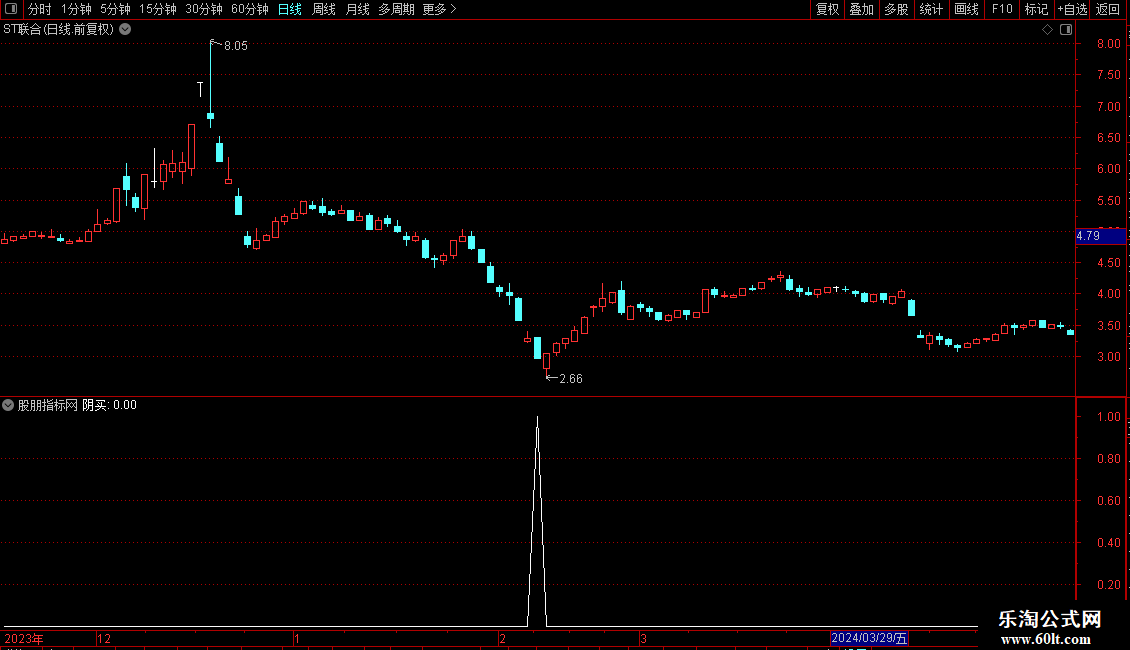Select the 60分钟 period tab
The image size is (1130, 650).
point(250,9)
